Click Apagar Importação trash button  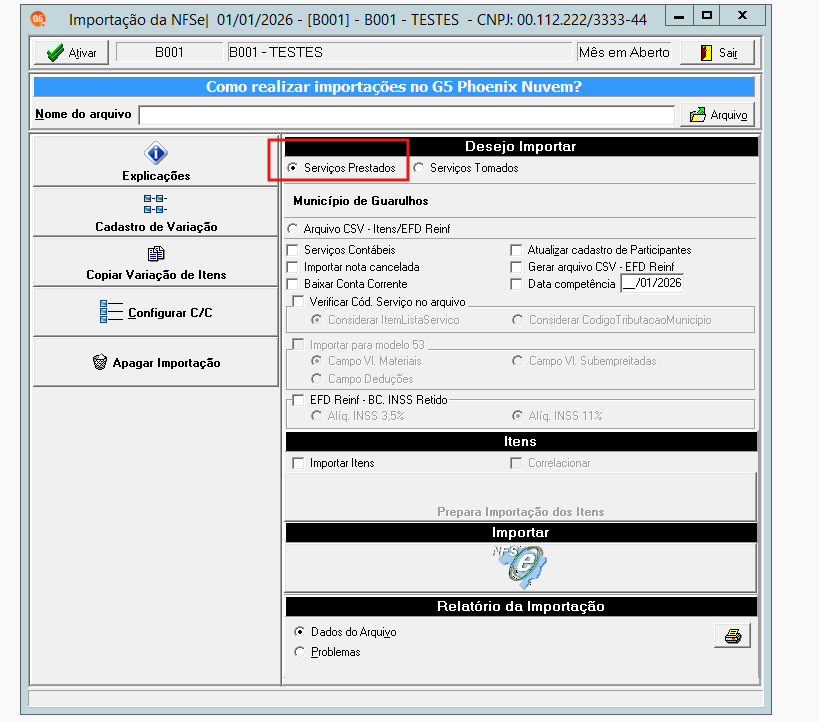pos(156,362)
